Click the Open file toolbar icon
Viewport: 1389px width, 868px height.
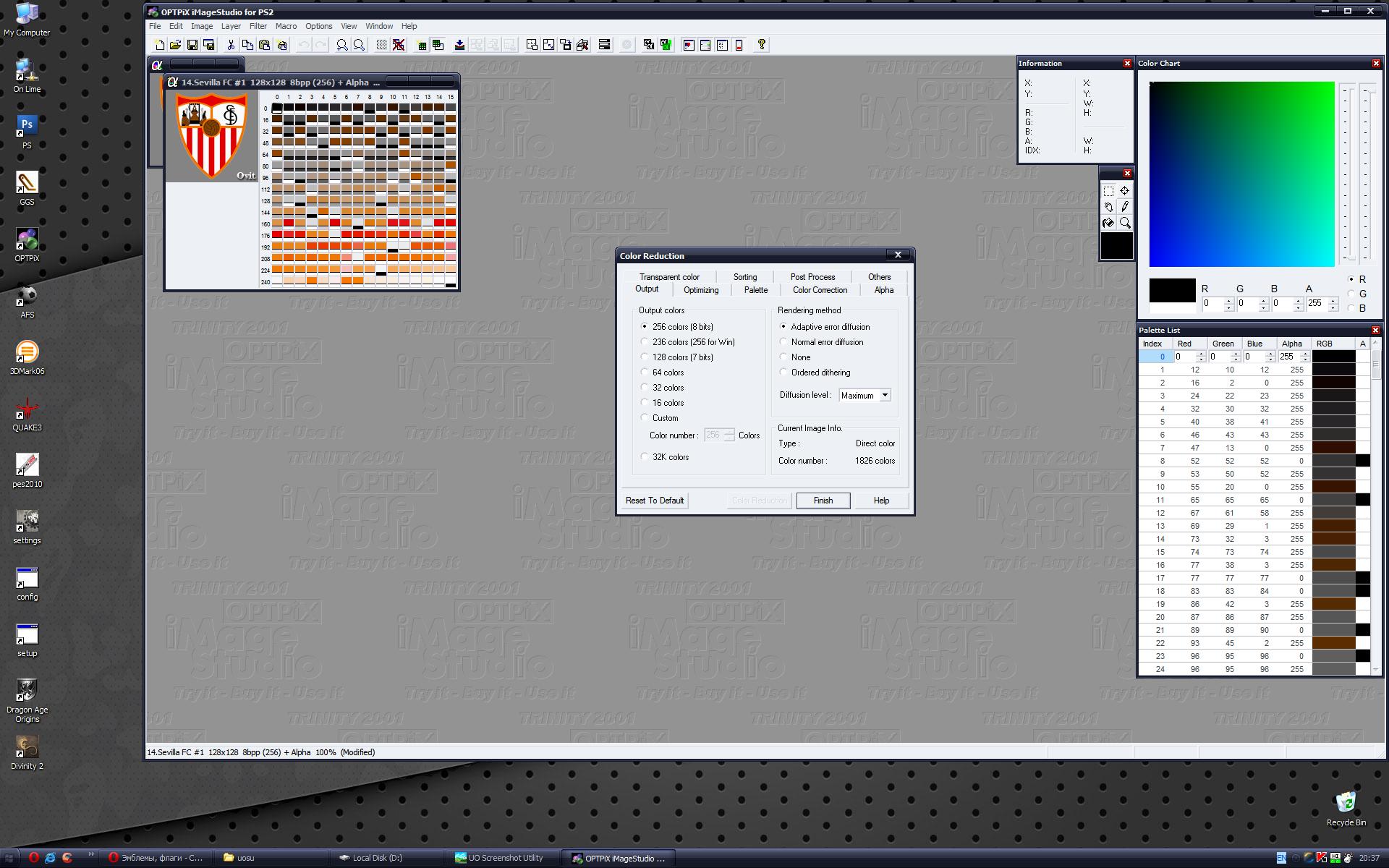coord(175,45)
